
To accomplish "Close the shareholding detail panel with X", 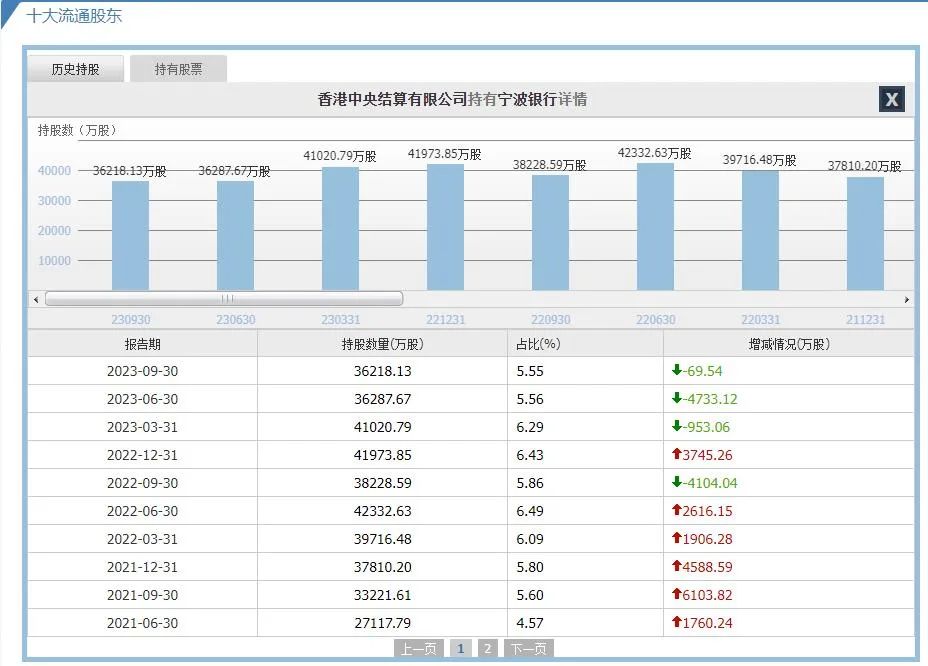I will point(891,99).
